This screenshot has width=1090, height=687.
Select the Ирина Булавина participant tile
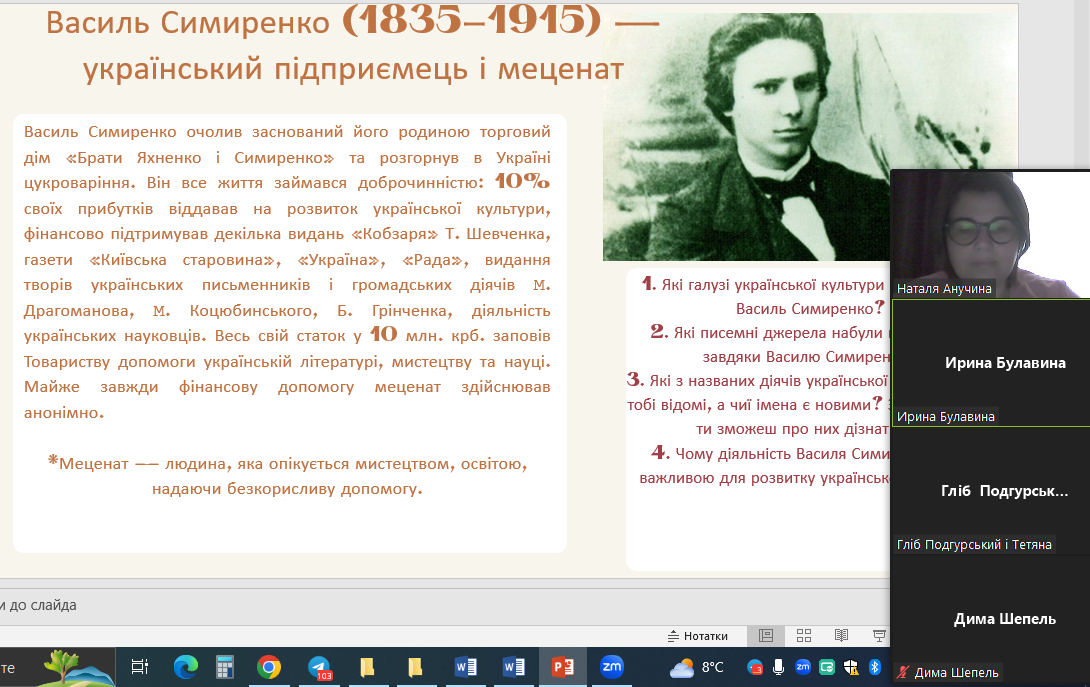990,363
